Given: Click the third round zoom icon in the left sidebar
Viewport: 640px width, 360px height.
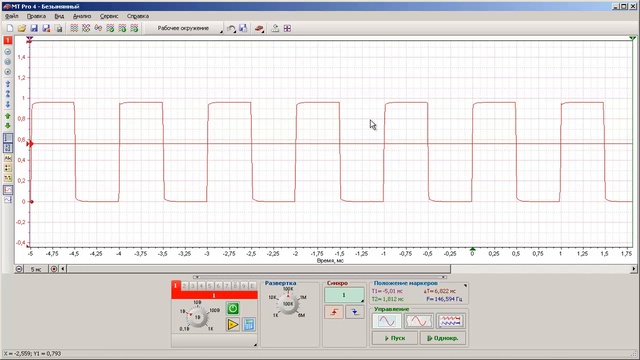Looking at the screenshot, I should [x=8, y=72].
